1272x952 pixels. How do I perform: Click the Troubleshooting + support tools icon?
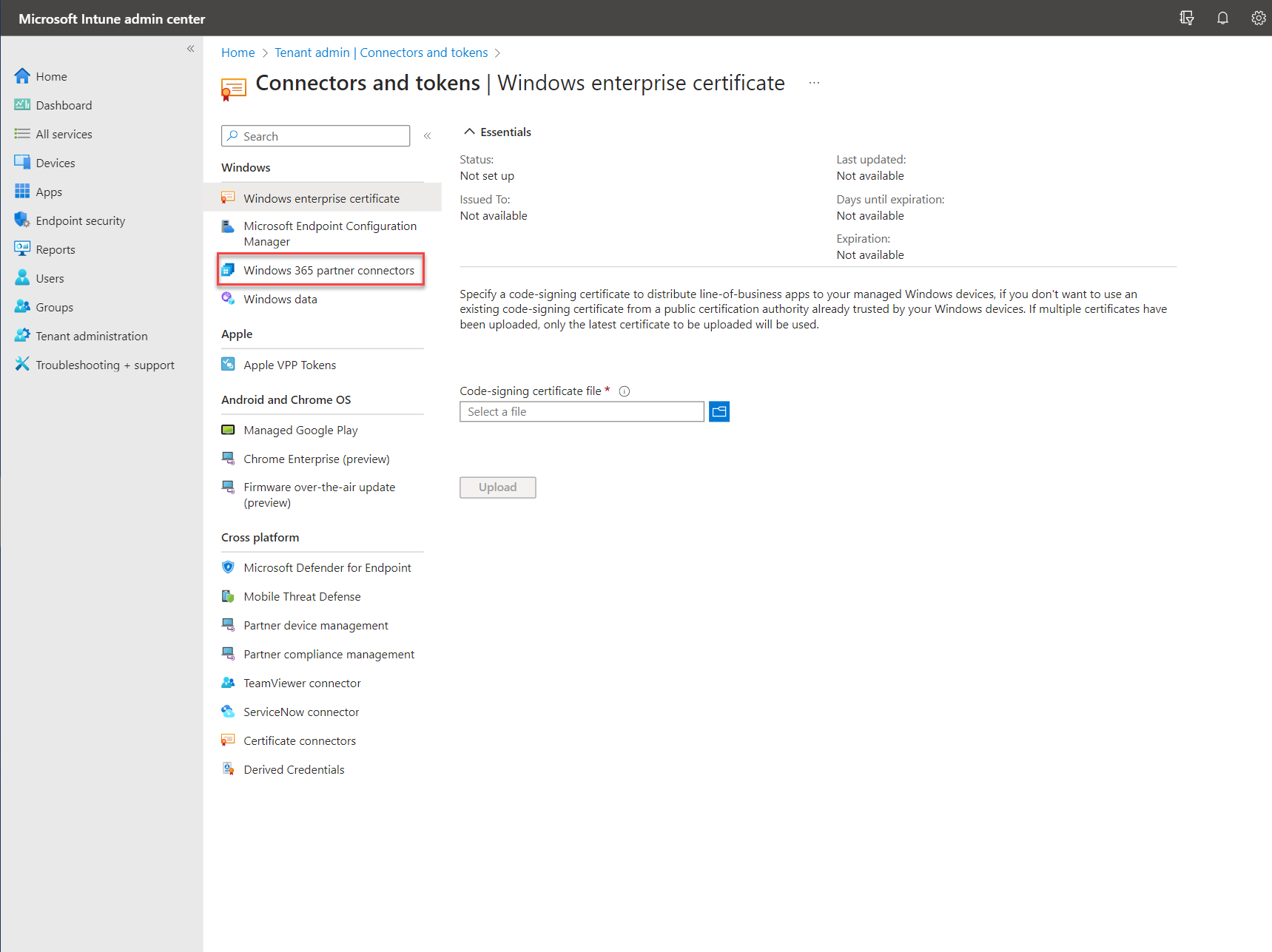click(22, 365)
